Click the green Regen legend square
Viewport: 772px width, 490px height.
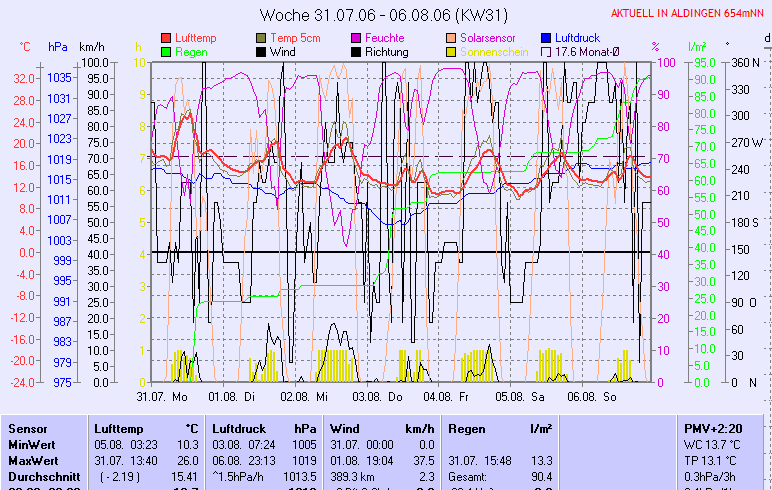pyautogui.click(x=166, y=52)
